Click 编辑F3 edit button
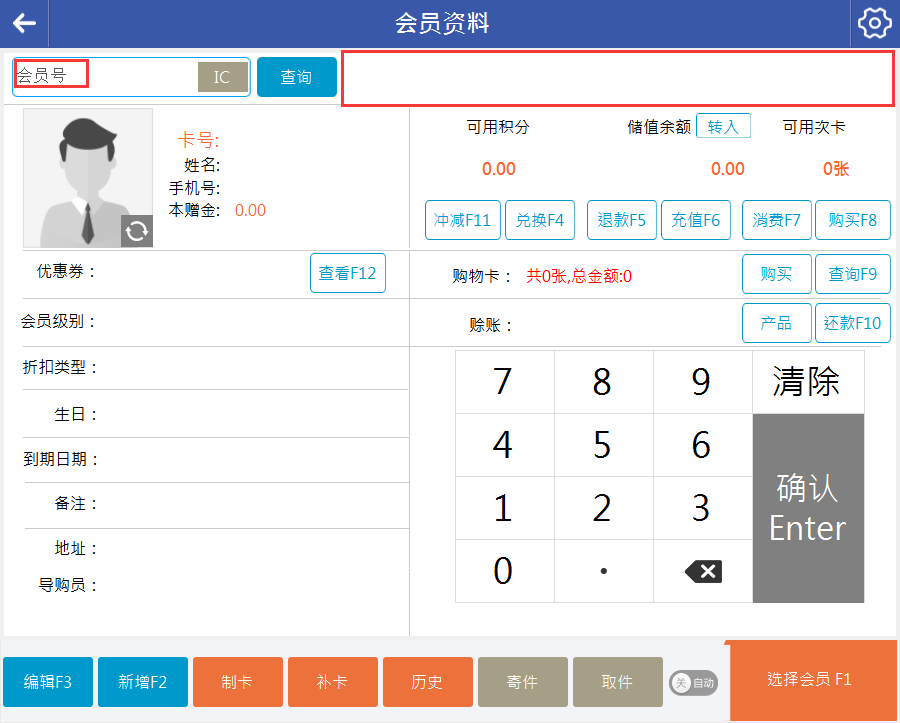Screen dimensions: 900x723 point(48,682)
